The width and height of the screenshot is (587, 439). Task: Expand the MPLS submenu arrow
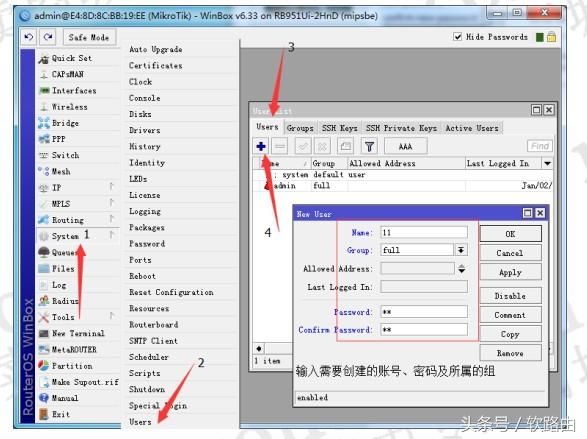pos(112,202)
